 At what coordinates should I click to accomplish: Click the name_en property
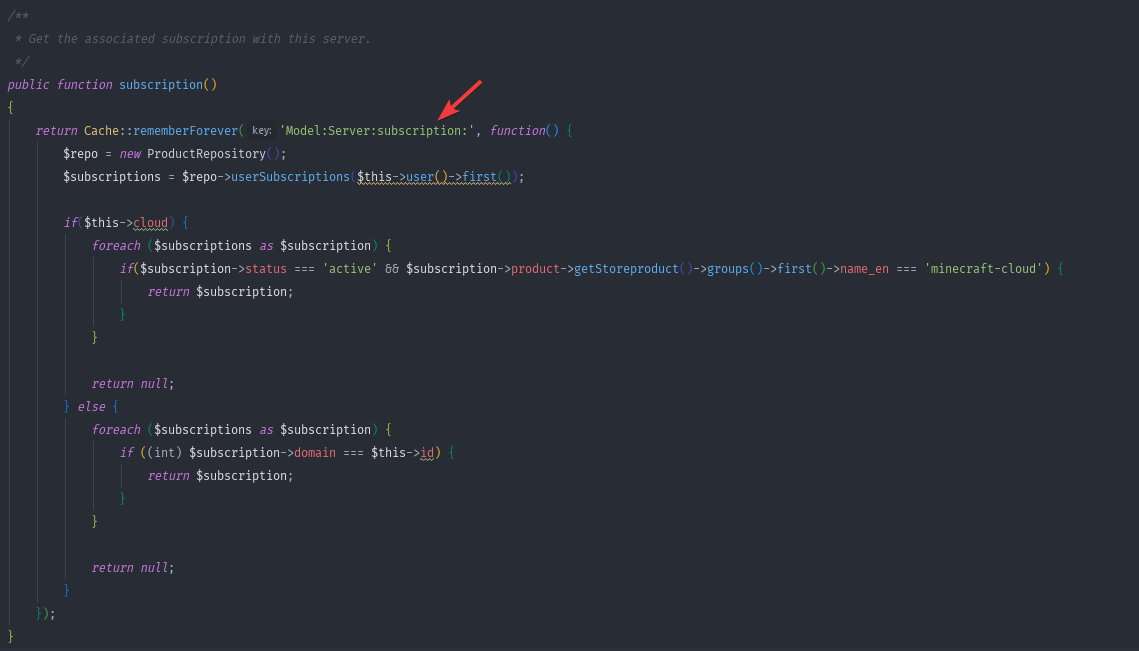click(x=864, y=269)
